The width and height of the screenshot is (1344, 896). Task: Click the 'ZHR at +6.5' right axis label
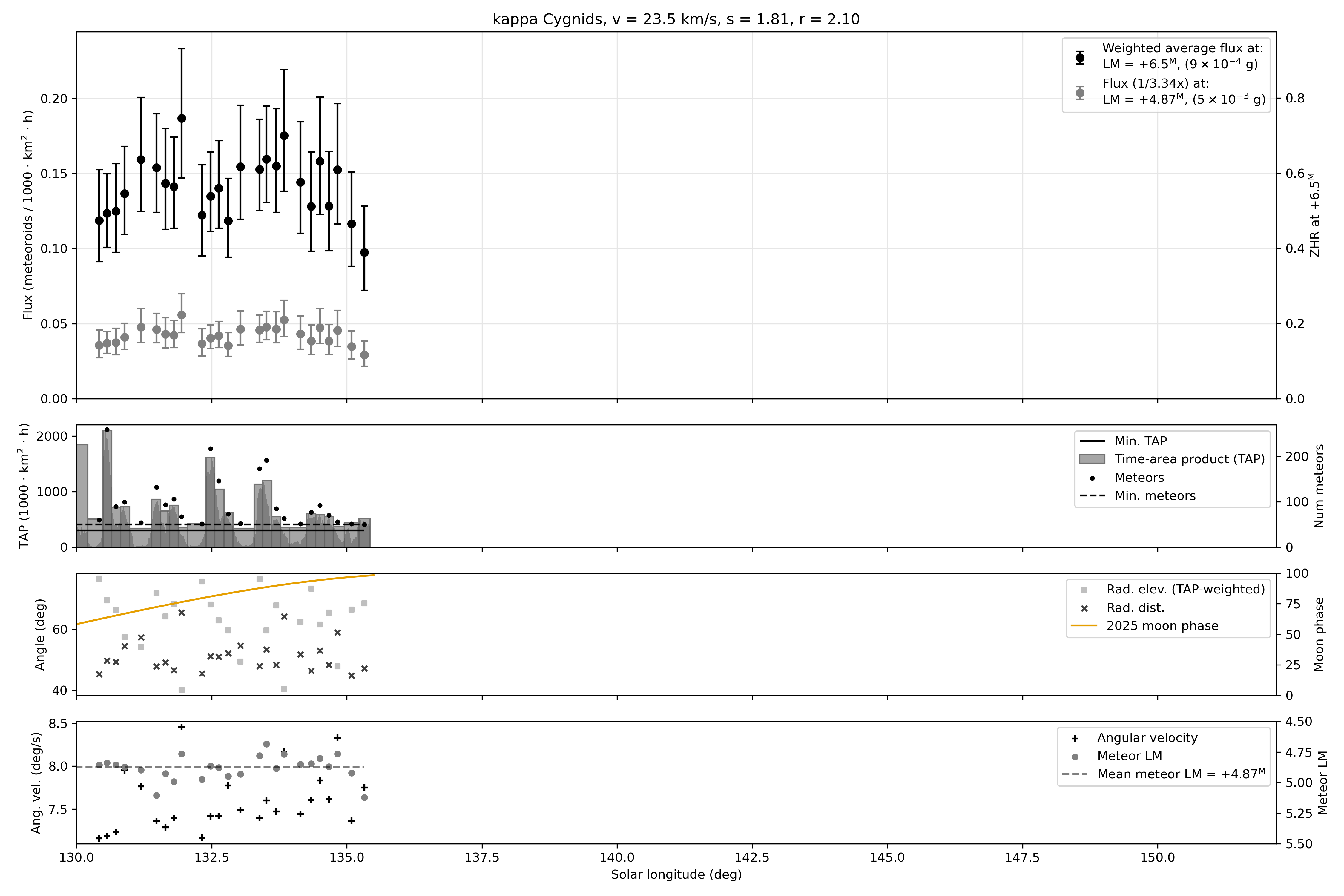[1315, 215]
